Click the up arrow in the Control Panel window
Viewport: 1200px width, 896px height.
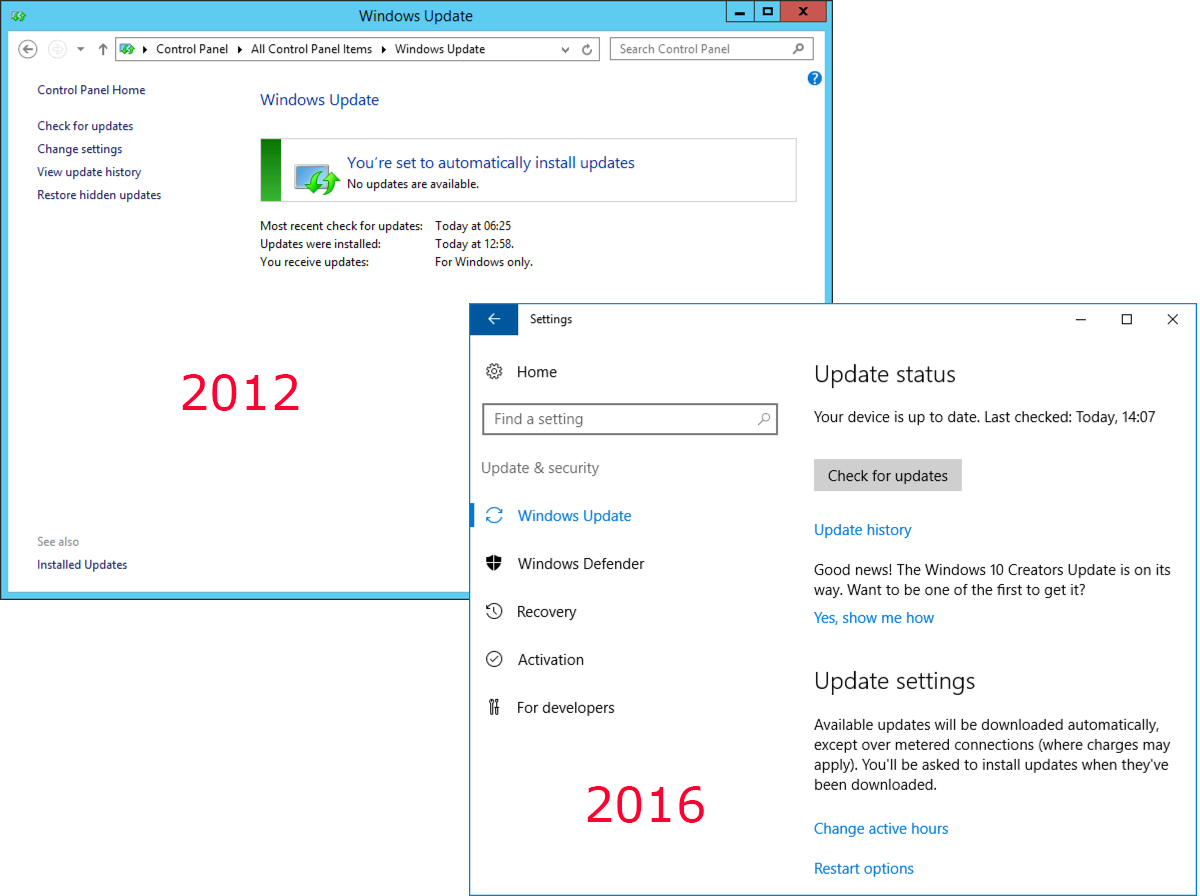(103, 49)
